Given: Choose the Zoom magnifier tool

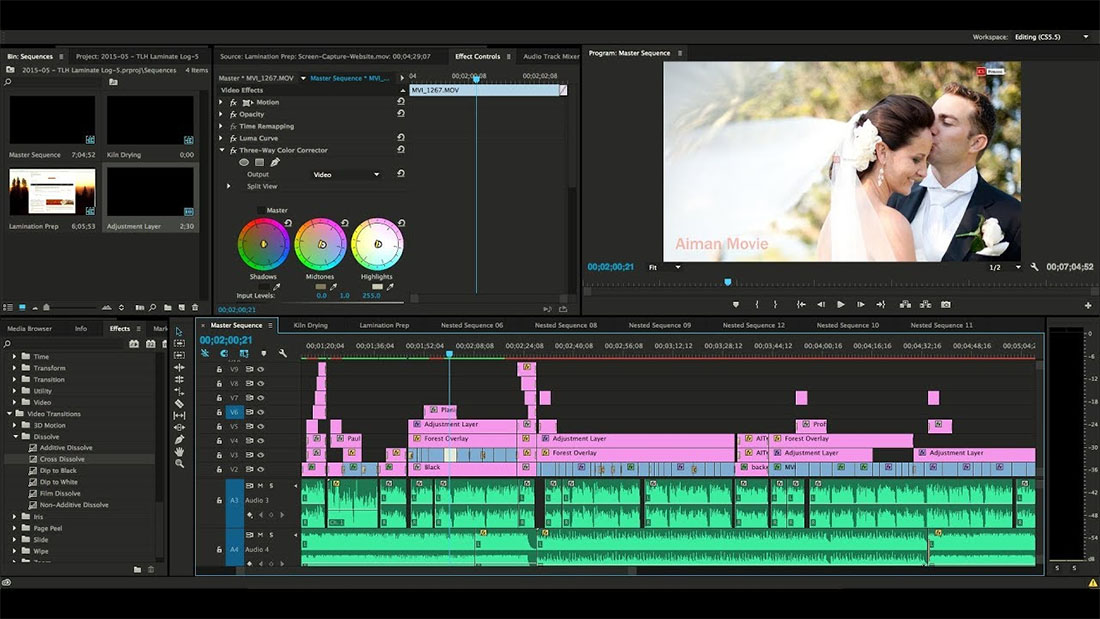Looking at the screenshot, I should [x=179, y=463].
